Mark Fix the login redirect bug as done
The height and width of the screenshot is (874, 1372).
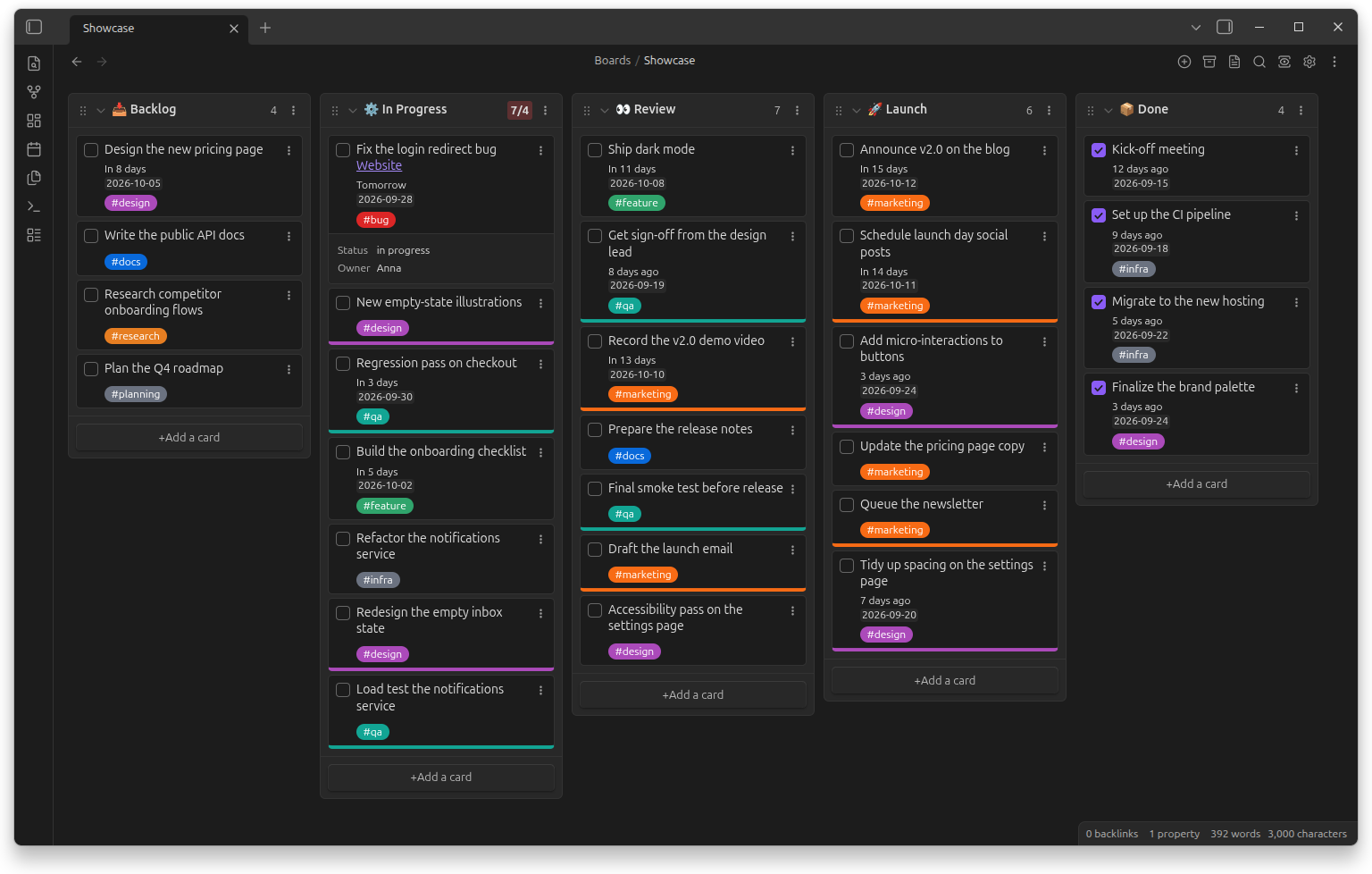[343, 150]
